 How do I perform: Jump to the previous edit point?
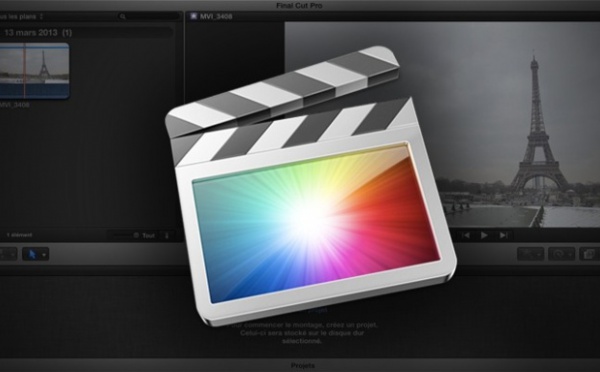[x=466, y=235]
